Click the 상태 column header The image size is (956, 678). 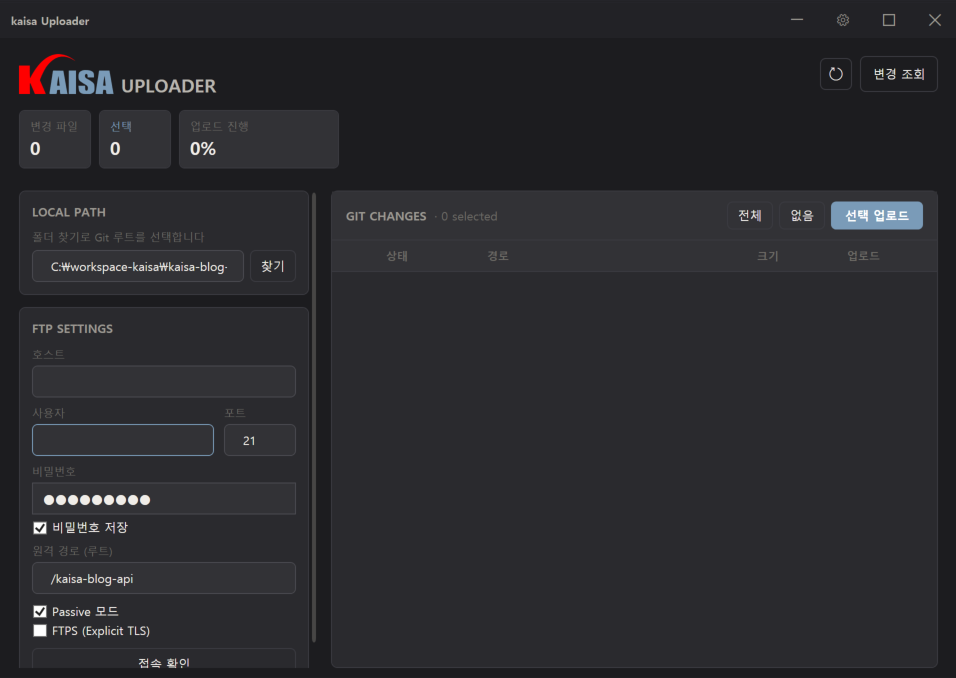coord(397,255)
